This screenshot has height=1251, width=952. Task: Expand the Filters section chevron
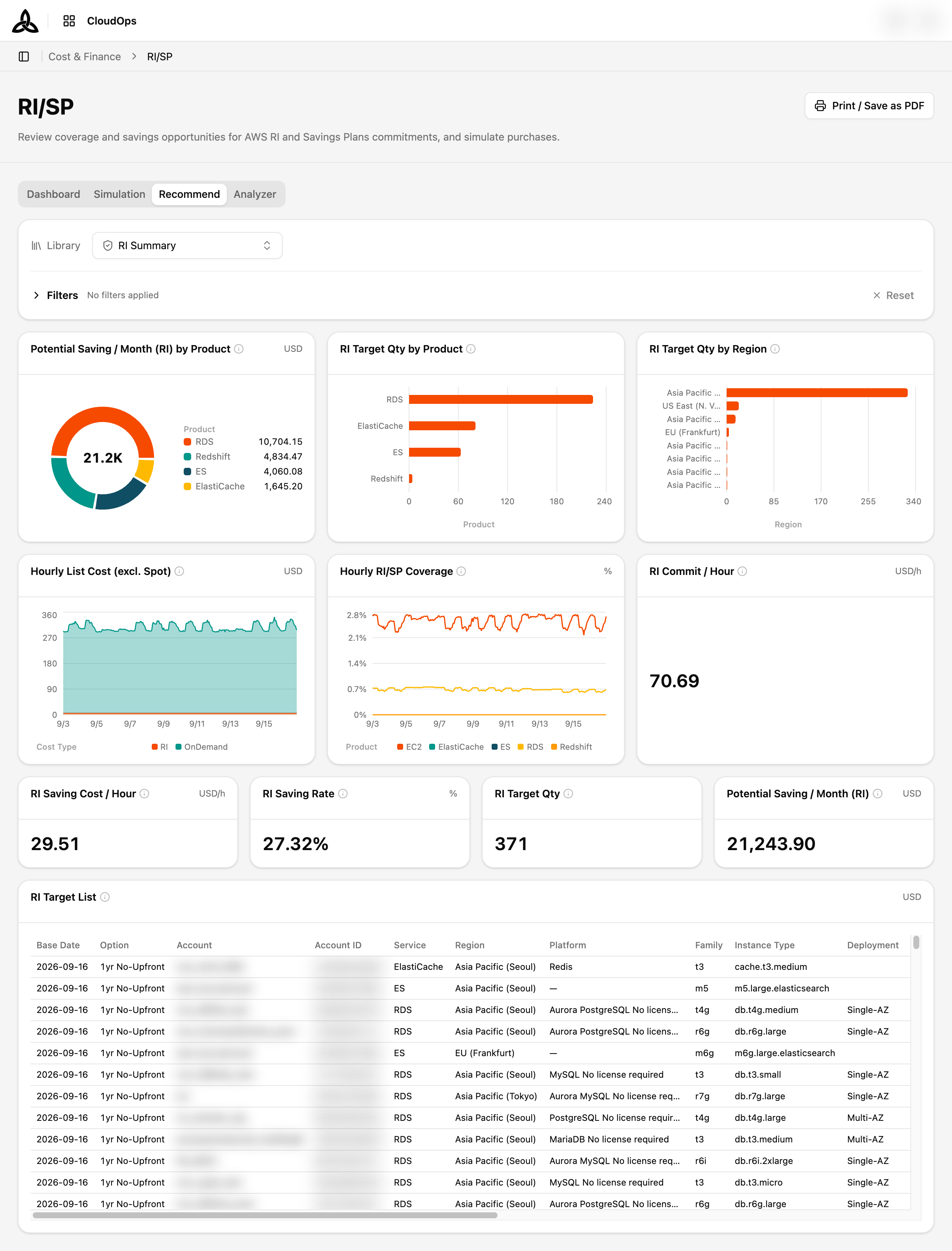pos(36,295)
